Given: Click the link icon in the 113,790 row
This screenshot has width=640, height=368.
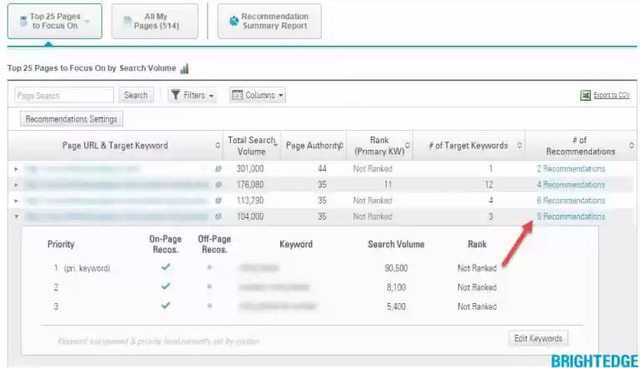Looking at the screenshot, I should 218,201.
